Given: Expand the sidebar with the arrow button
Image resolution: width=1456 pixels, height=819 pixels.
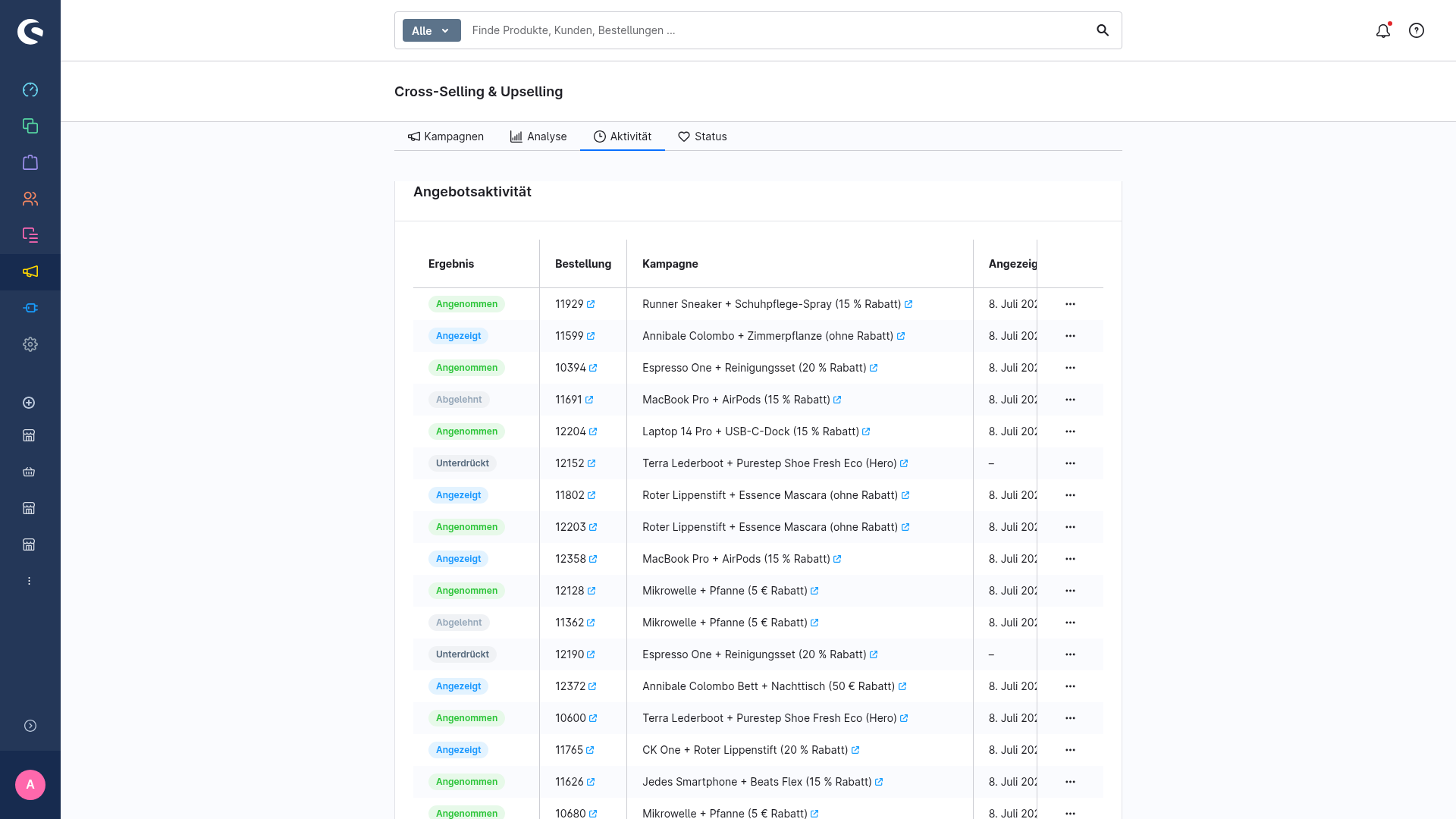Looking at the screenshot, I should point(30,726).
